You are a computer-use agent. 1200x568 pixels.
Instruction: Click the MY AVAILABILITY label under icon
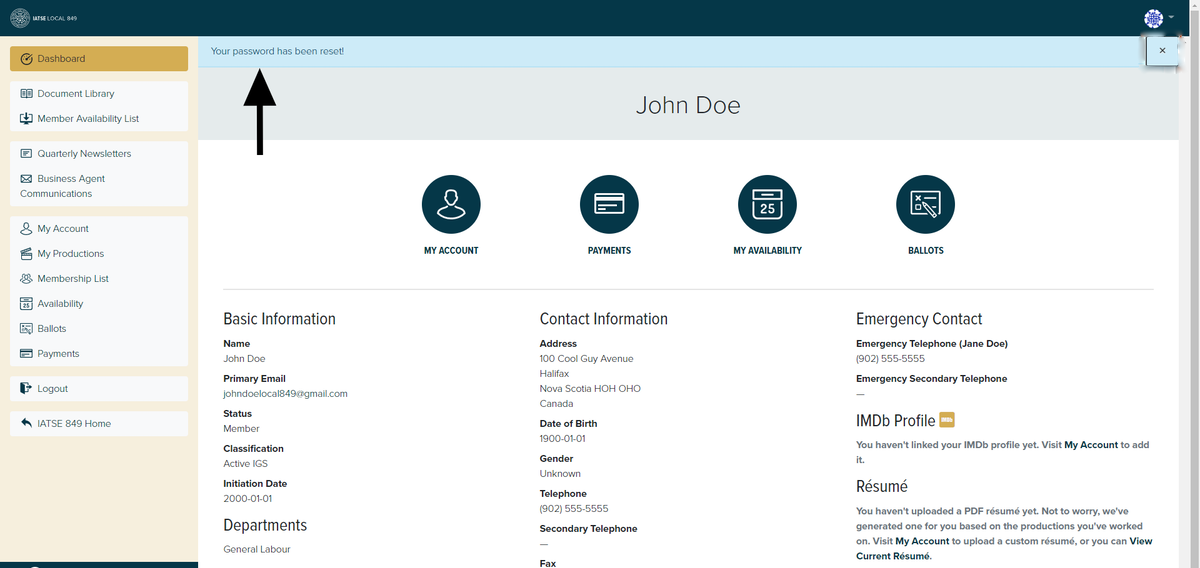[x=767, y=251]
